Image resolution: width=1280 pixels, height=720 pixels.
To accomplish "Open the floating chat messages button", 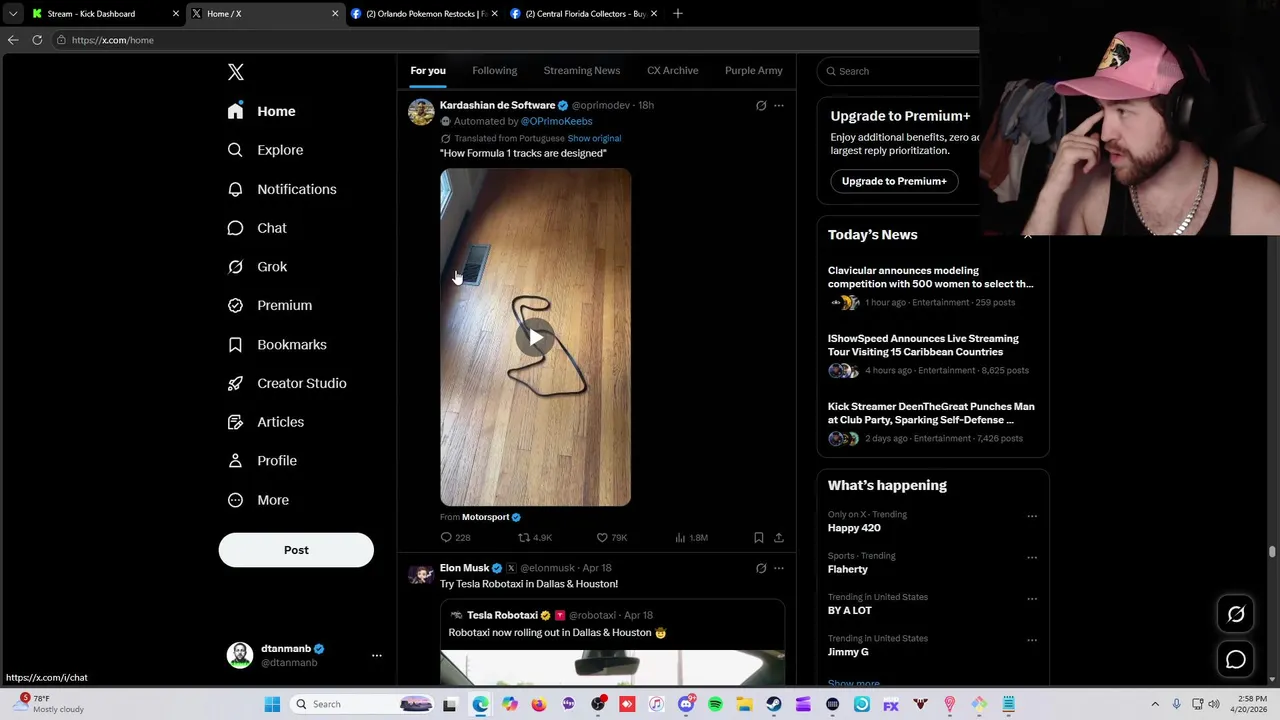I will point(1236,660).
